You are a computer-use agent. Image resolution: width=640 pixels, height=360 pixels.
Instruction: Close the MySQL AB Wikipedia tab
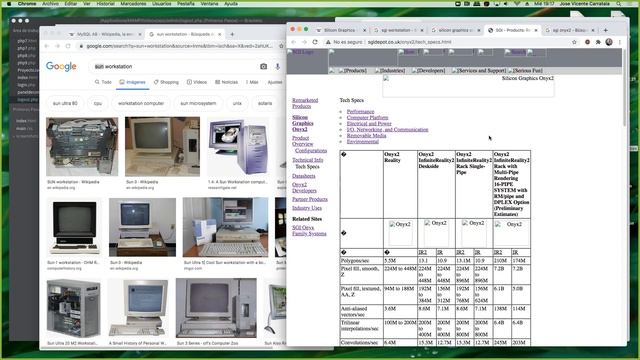click(140, 34)
